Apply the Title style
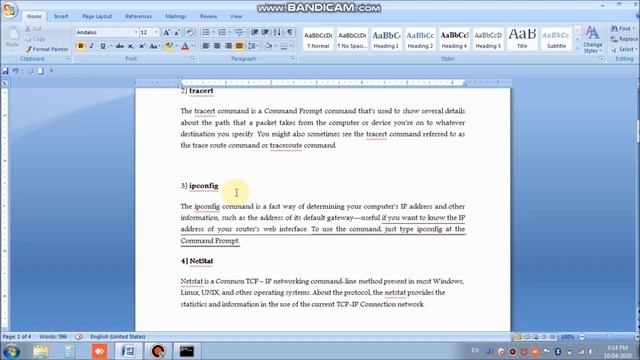640x360 pixels. coord(522,39)
